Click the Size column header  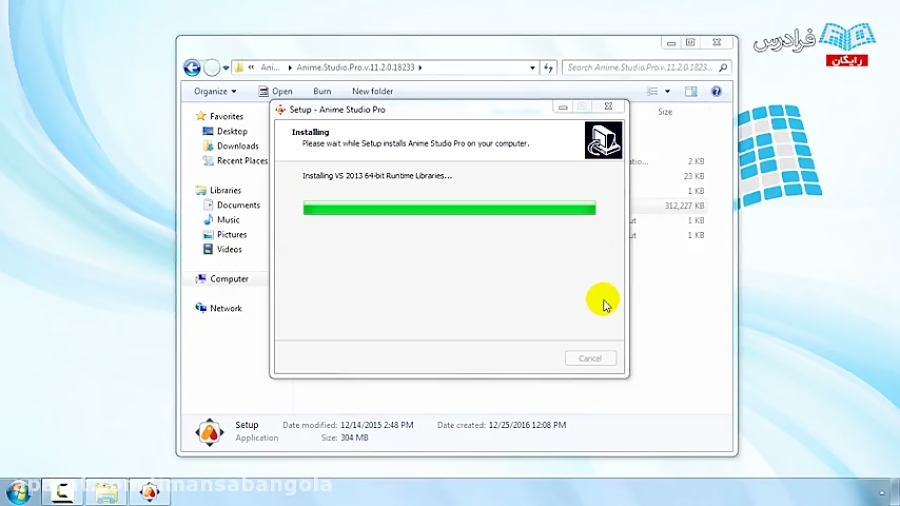click(x=665, y=112)
